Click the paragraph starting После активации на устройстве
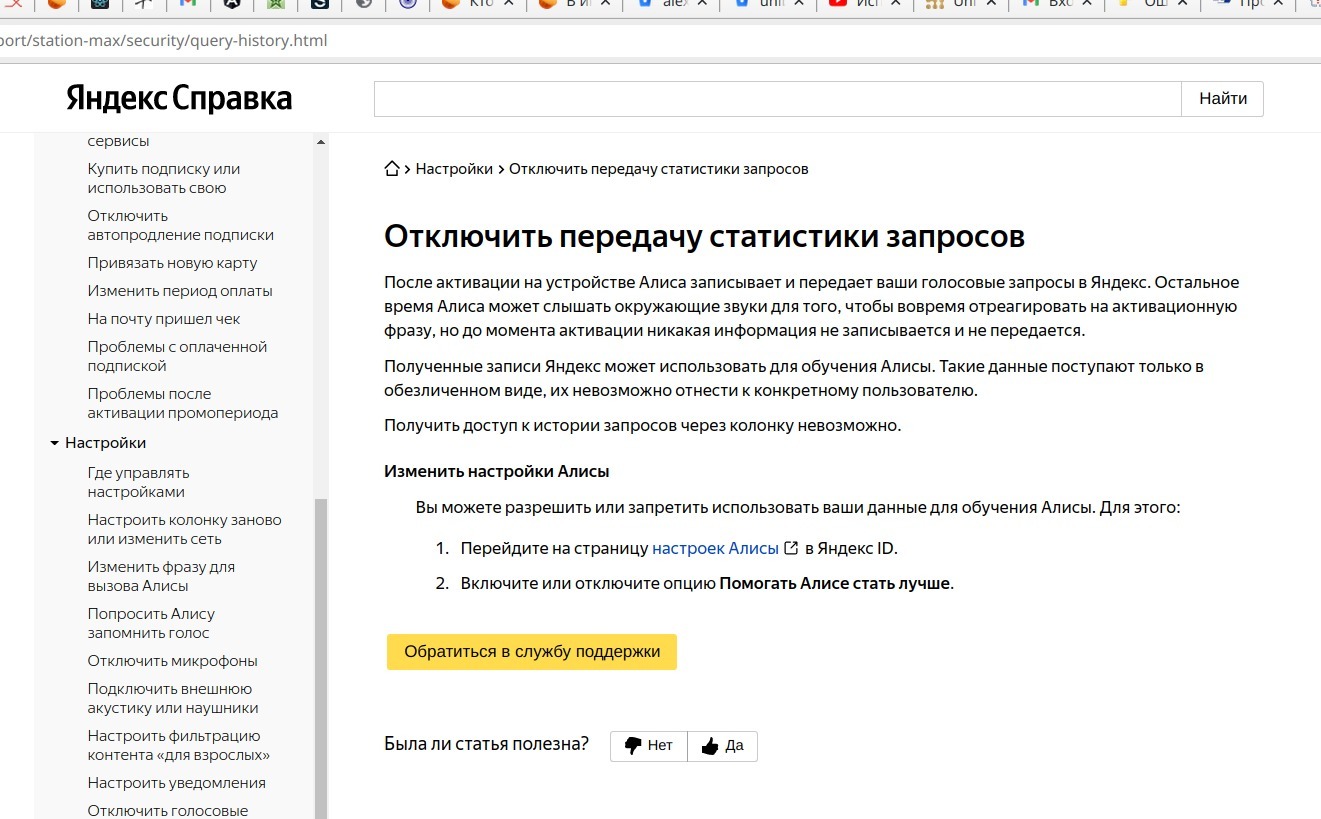Screen dimensions: 1321x819 (812, 306)
